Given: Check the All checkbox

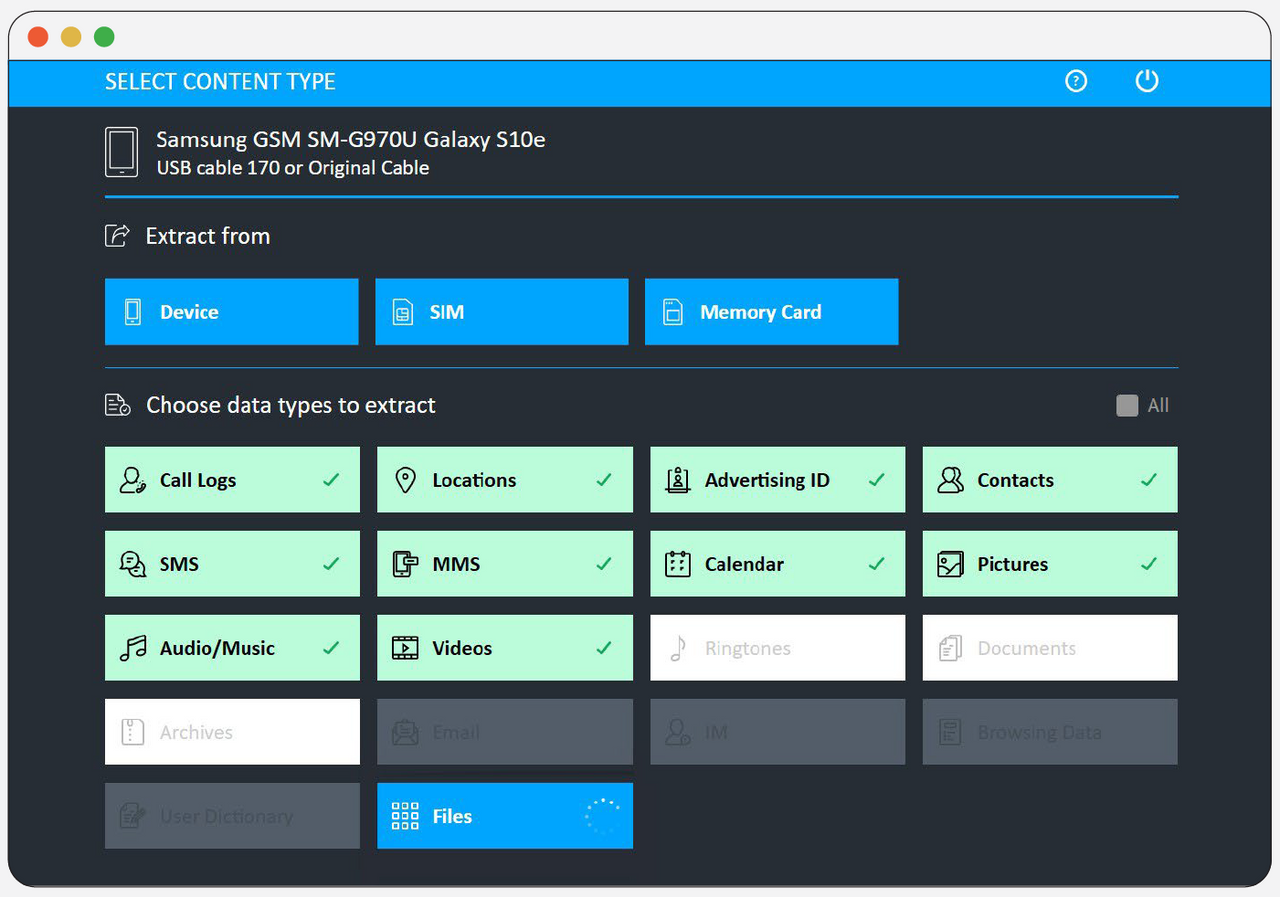Looking at the screenshot, I should coord(1127,406).
